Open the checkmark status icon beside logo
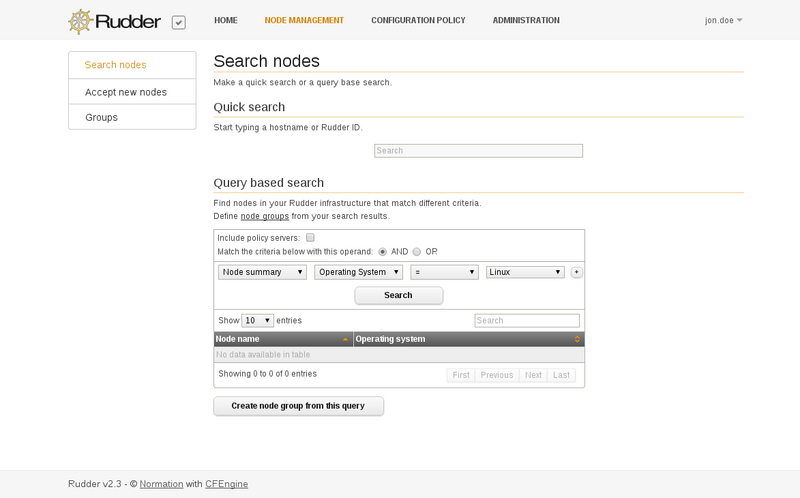The width and height of the screenshot is (800, 498). click(179, 22)
